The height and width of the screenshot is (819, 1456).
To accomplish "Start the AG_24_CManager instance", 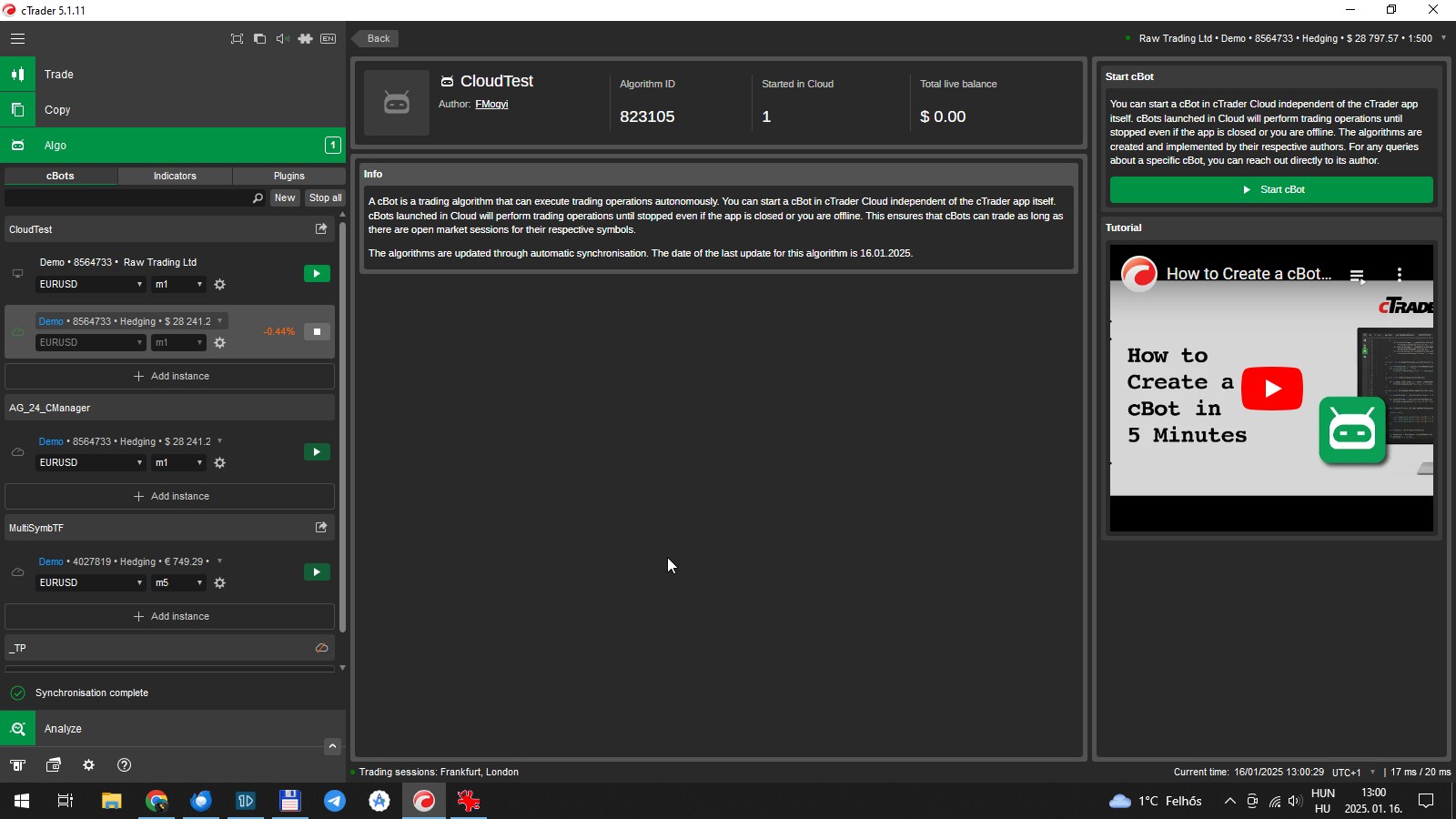I will click(x=317, y=451).
